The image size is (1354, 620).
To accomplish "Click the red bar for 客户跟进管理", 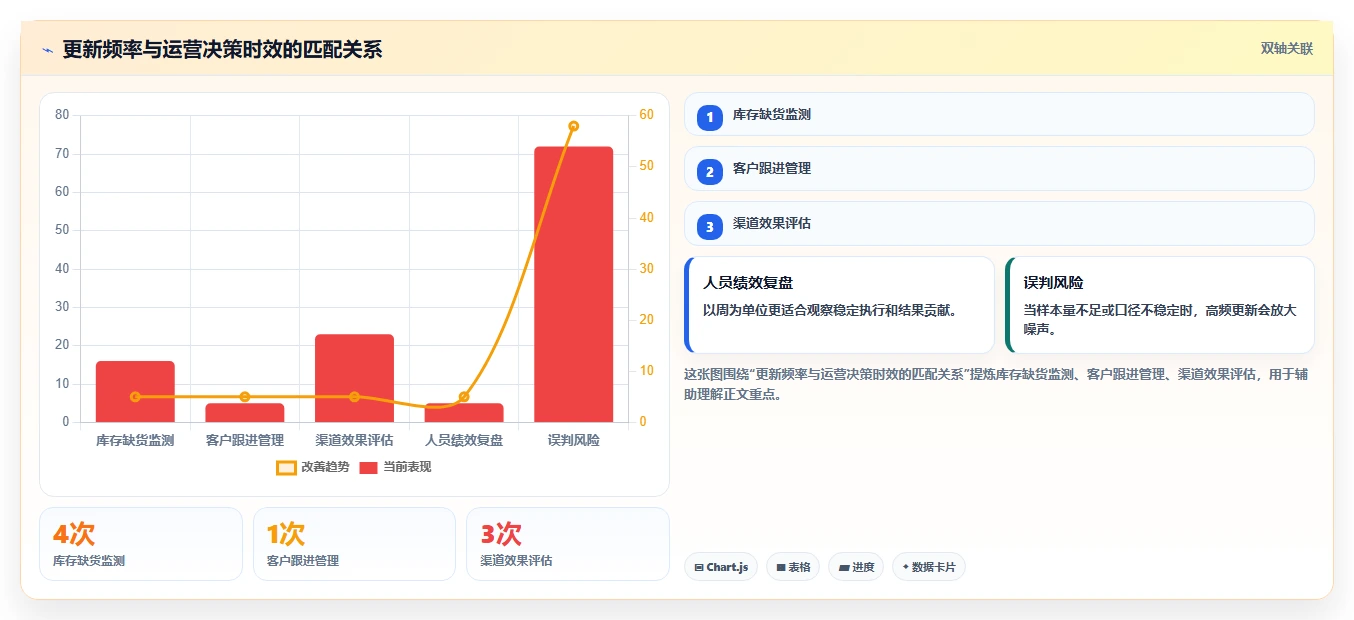I will 245,413.
